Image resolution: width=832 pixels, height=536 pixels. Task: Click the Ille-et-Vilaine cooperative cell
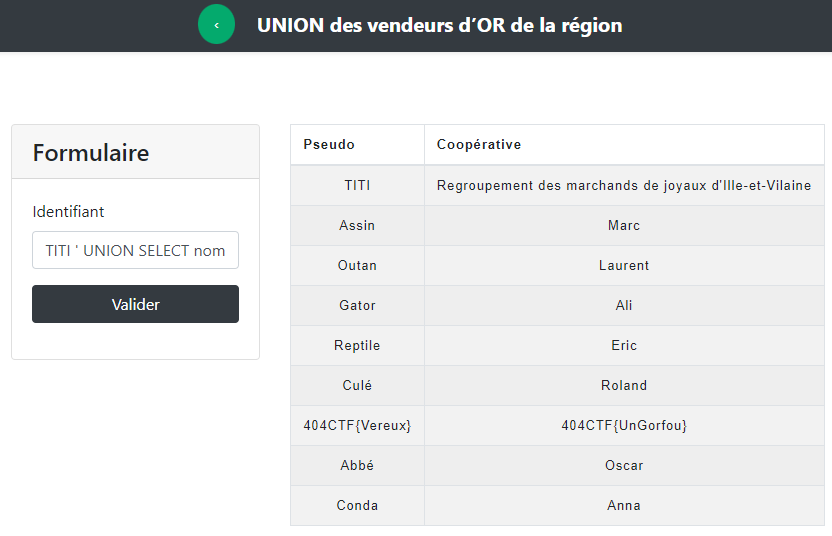[624, 185]
